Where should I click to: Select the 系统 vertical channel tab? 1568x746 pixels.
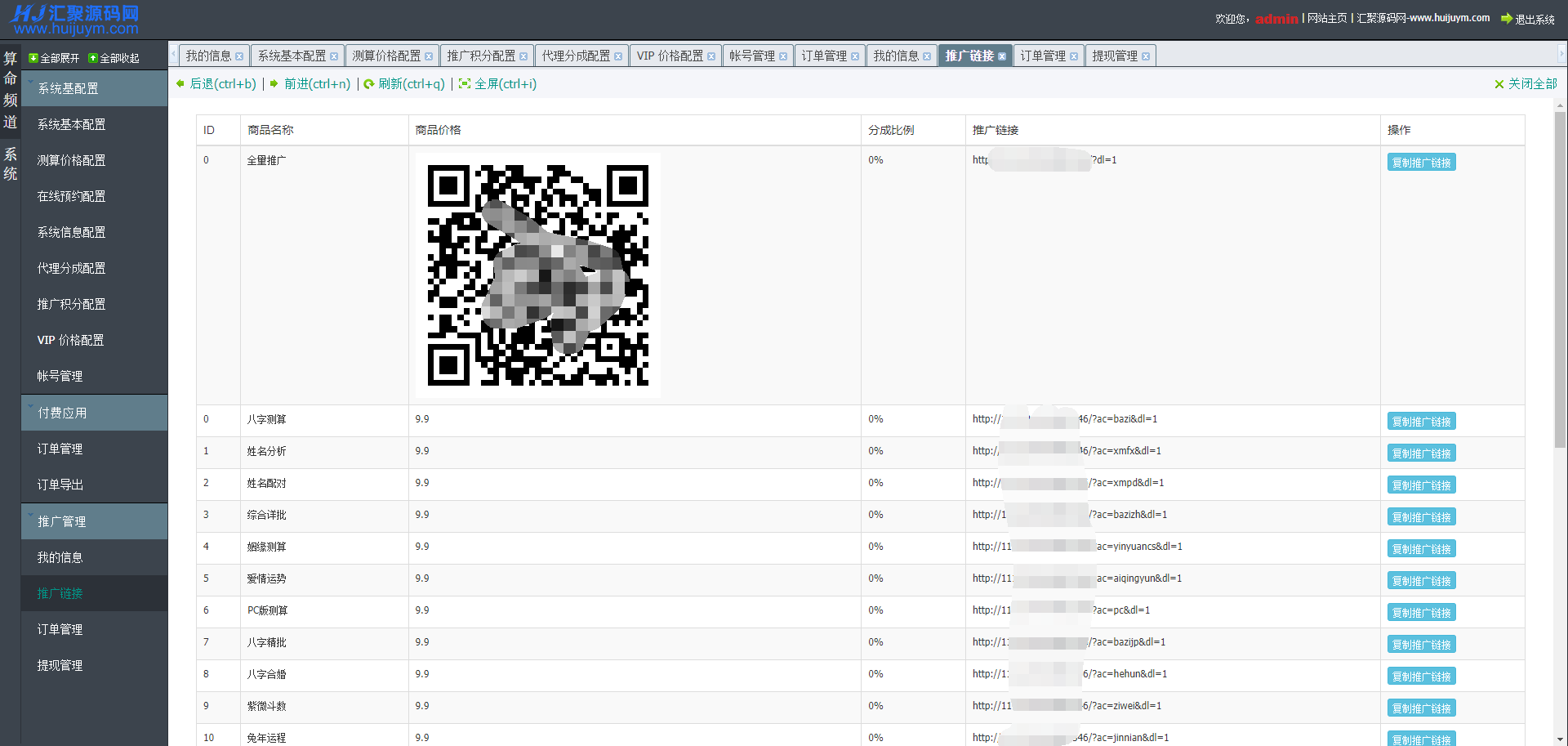[11, 164]
